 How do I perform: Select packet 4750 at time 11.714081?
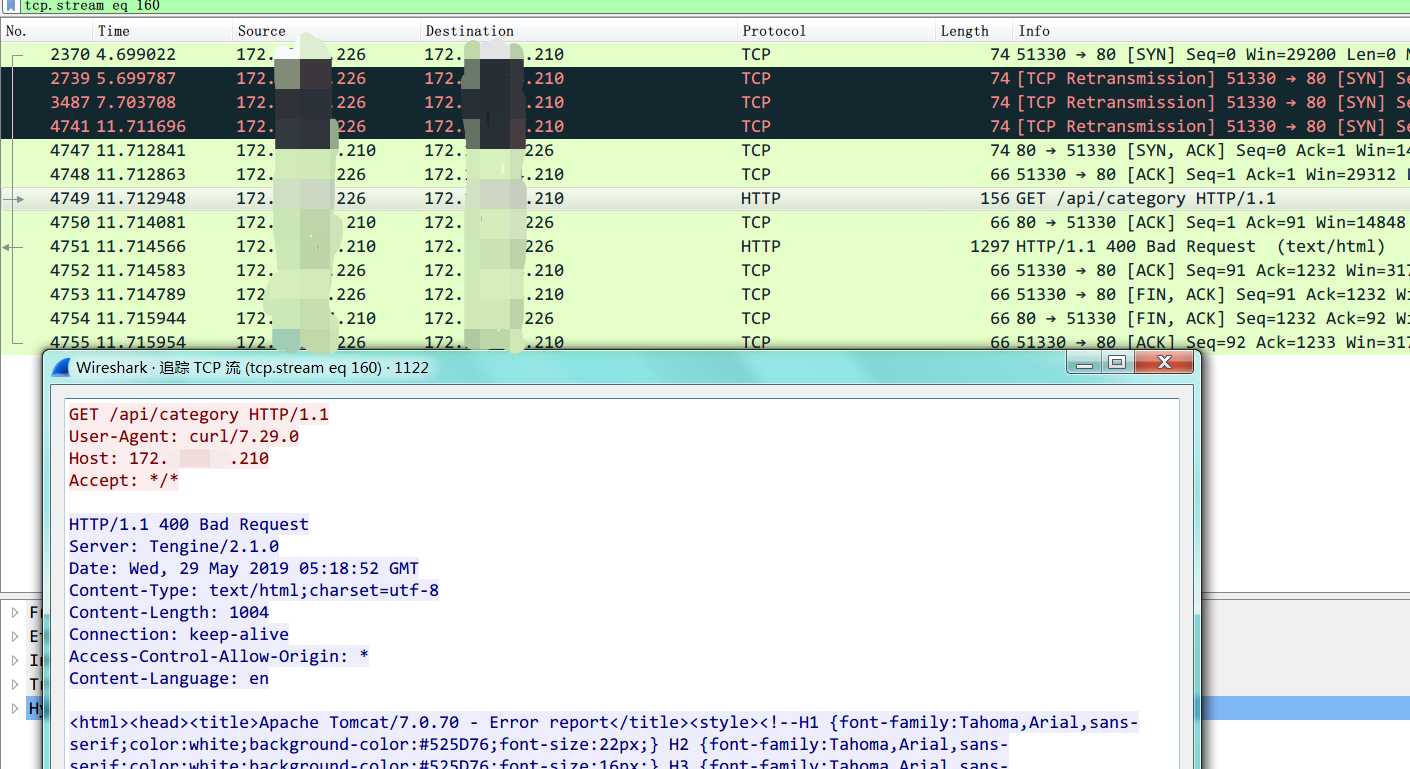[x=705, y=222]
